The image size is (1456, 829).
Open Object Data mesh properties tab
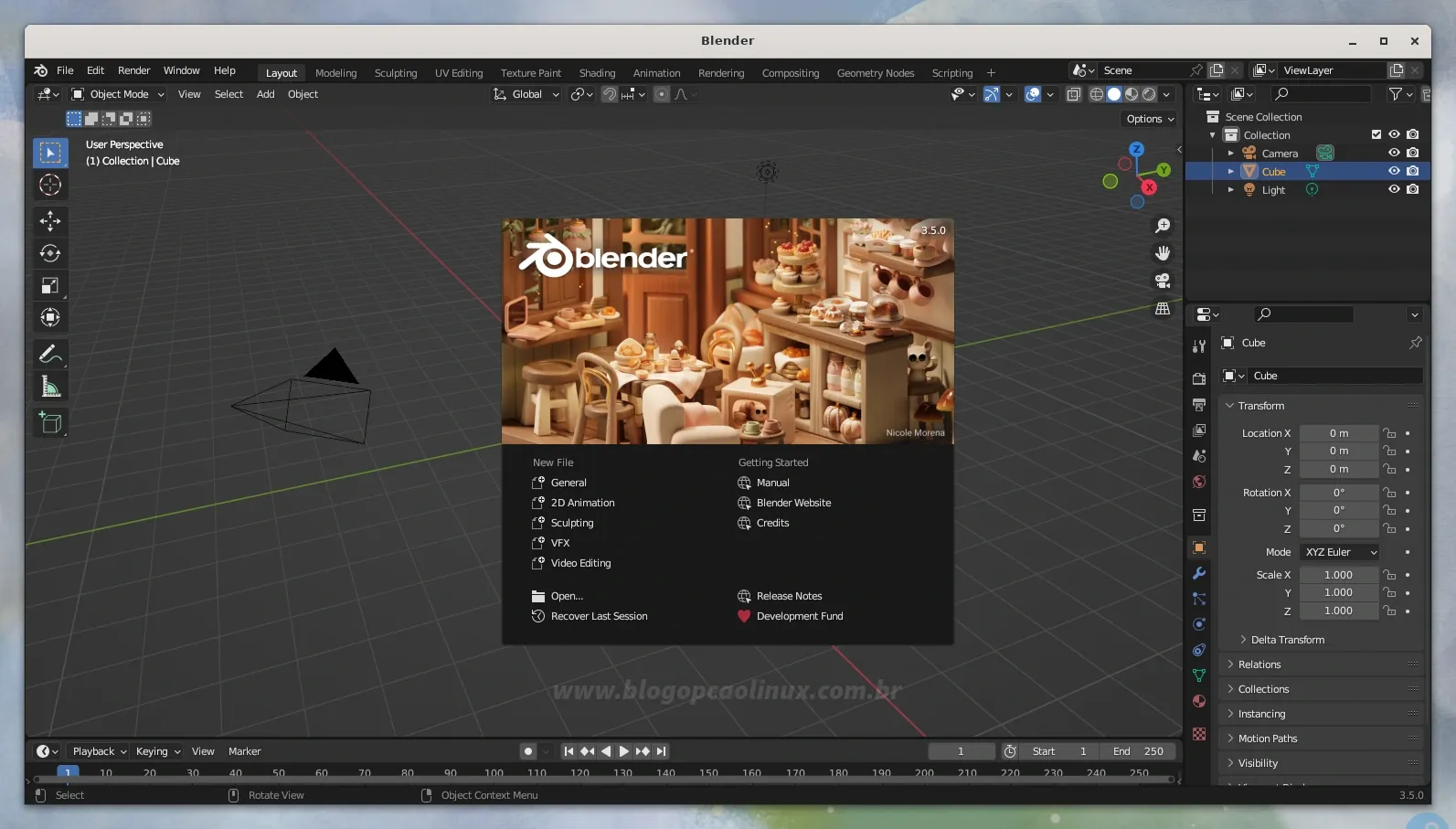1199,675
